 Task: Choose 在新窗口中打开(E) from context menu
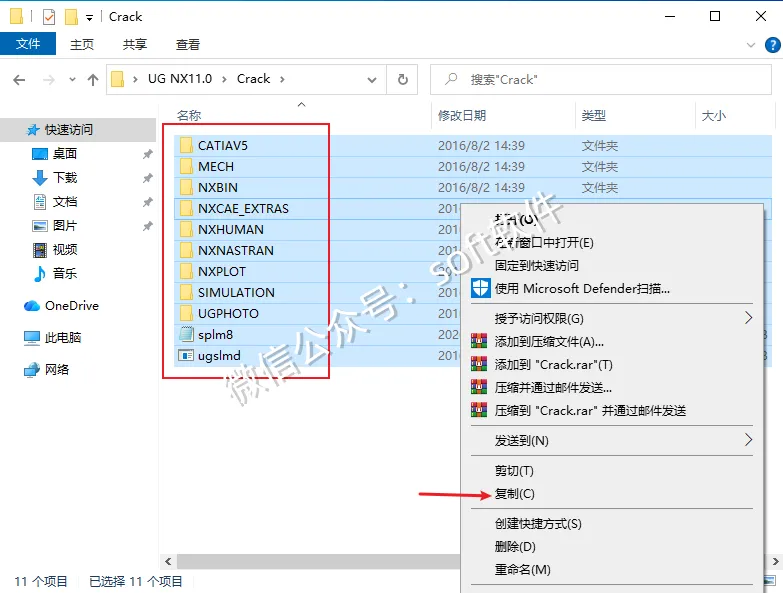[612, 243]
